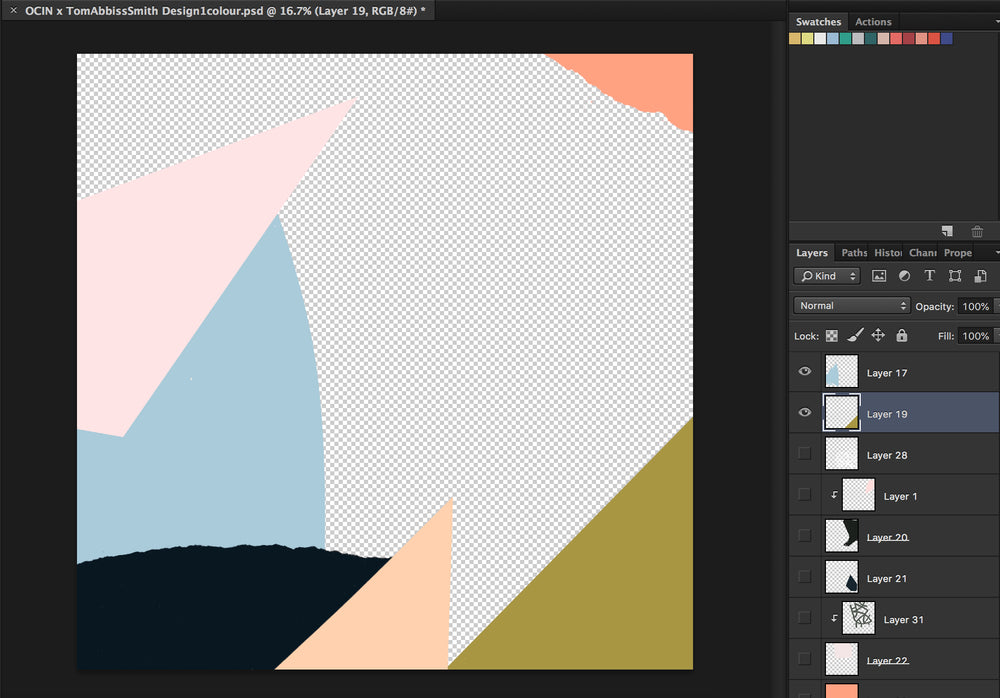This screenshot has width=1000, height=698.
Task: Select the Layer 19 name
Action: [886, 414]
